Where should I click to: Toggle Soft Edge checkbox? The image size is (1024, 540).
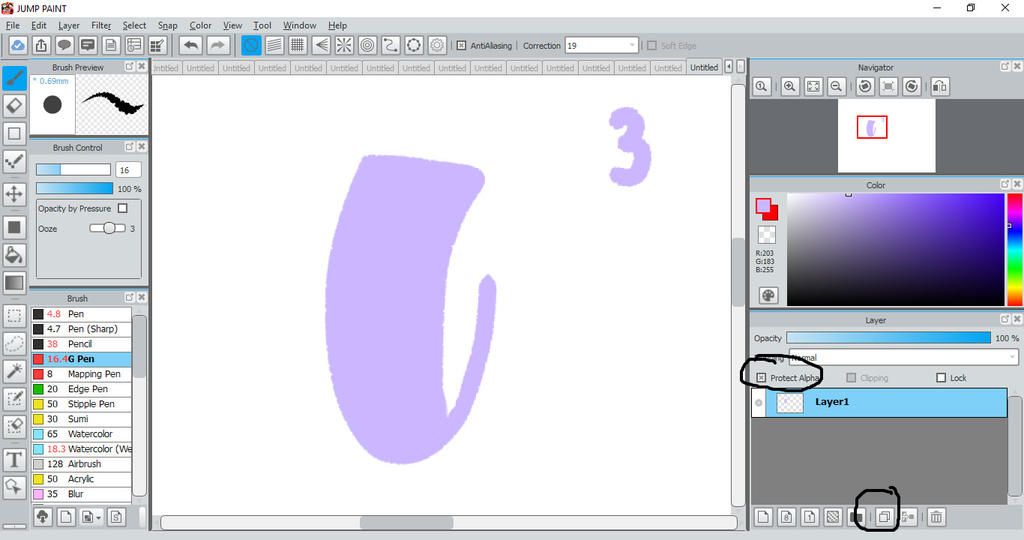coord(652,46)
